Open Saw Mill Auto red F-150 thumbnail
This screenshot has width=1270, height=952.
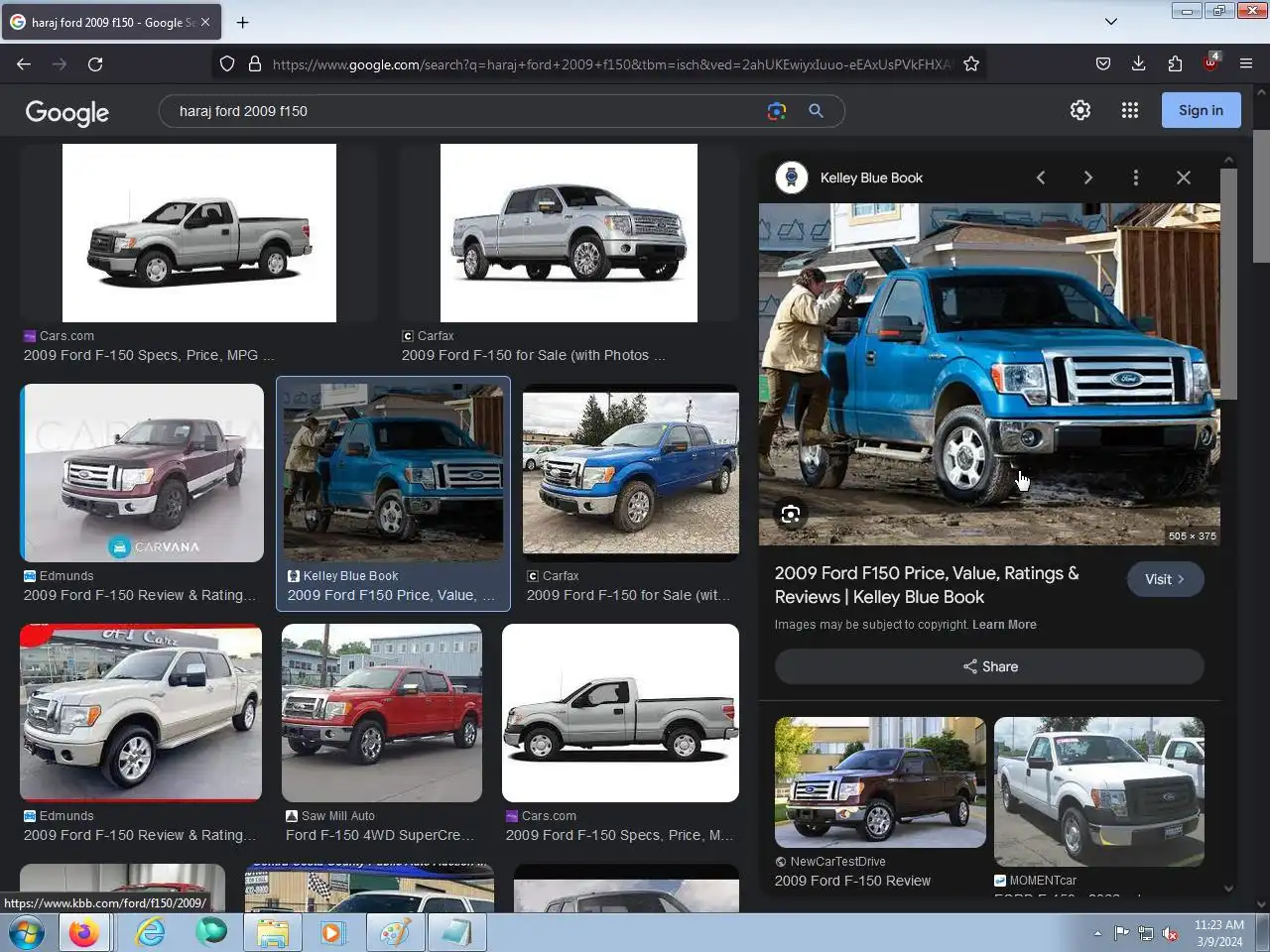[x=382, y=713]
